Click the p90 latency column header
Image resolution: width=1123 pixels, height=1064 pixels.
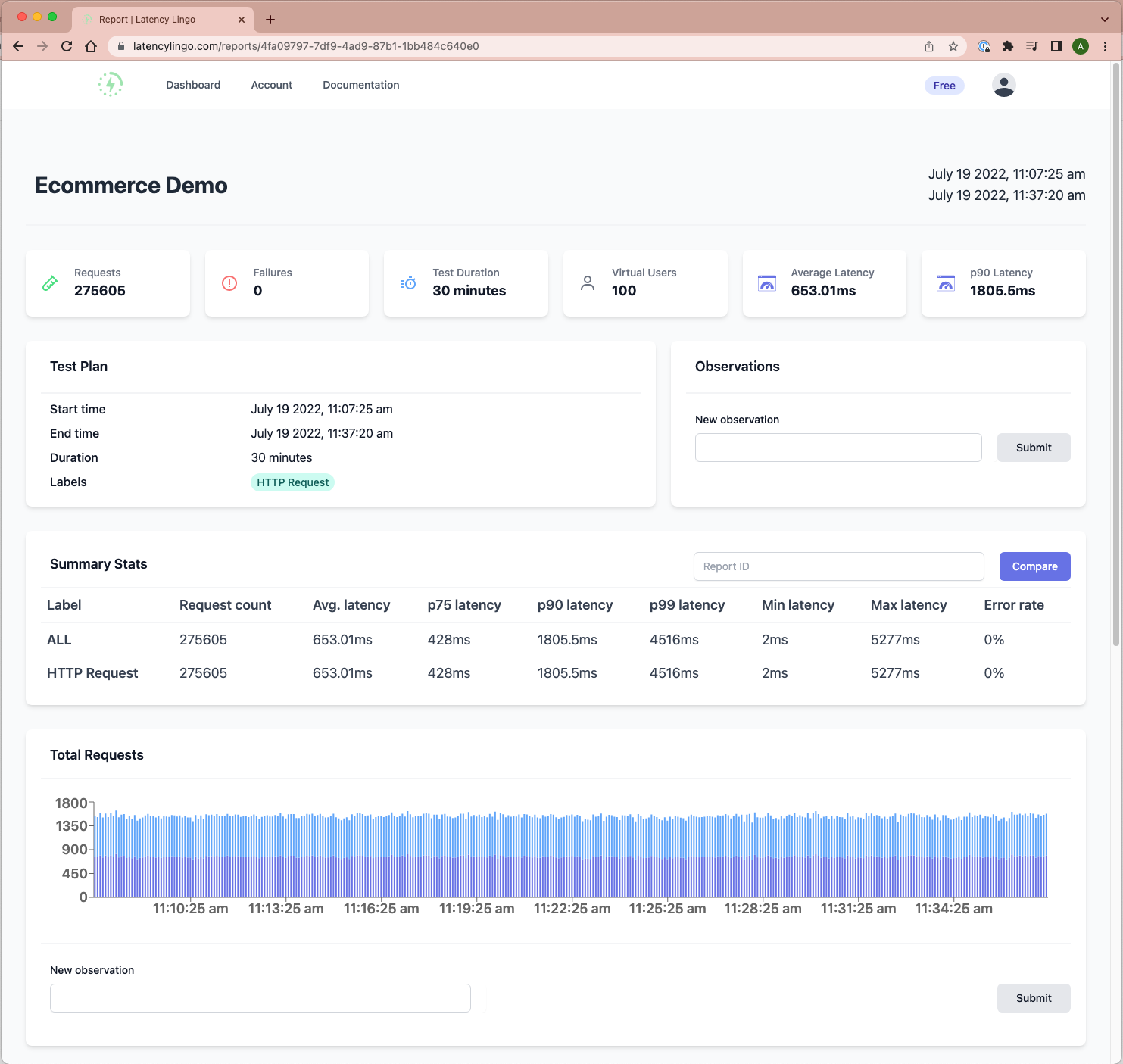coord(575,605)
